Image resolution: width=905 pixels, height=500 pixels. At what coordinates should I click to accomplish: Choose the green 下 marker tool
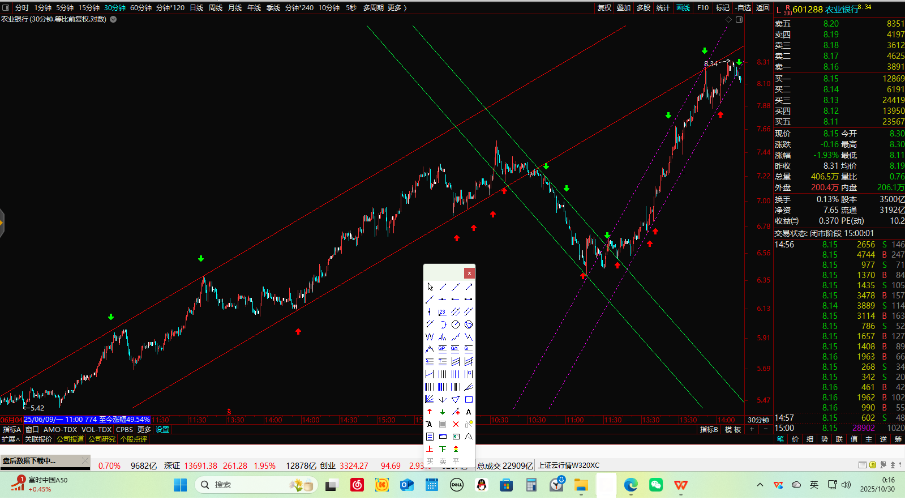click(x=443, y=449)
